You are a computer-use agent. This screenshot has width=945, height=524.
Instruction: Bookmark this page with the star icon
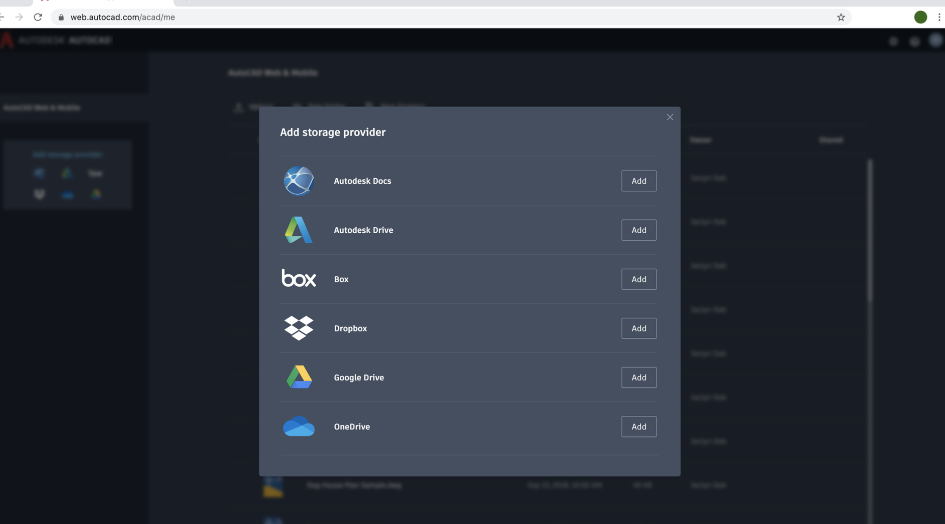(841, 17)
